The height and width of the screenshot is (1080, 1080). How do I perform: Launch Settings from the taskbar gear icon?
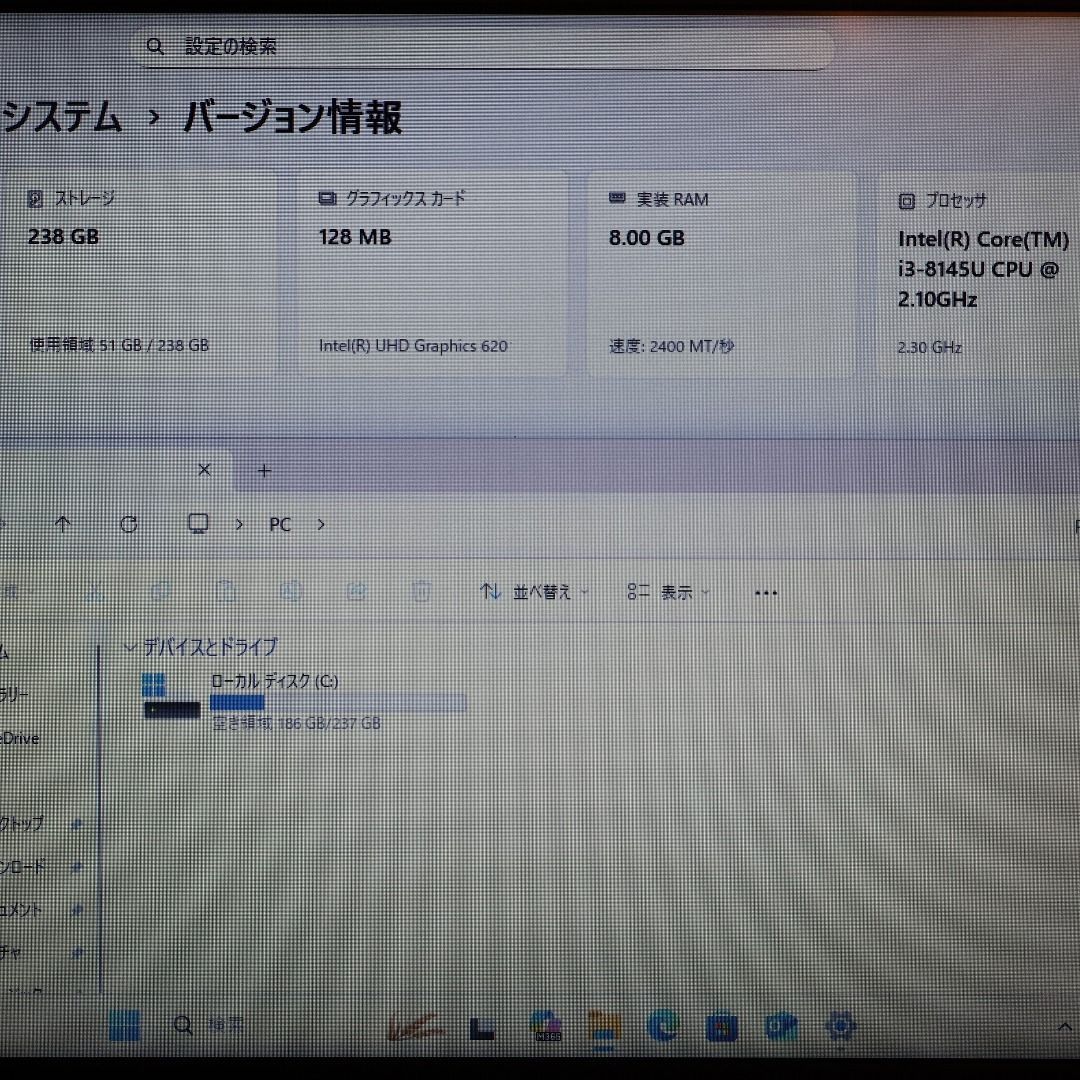pos(841,1025)
